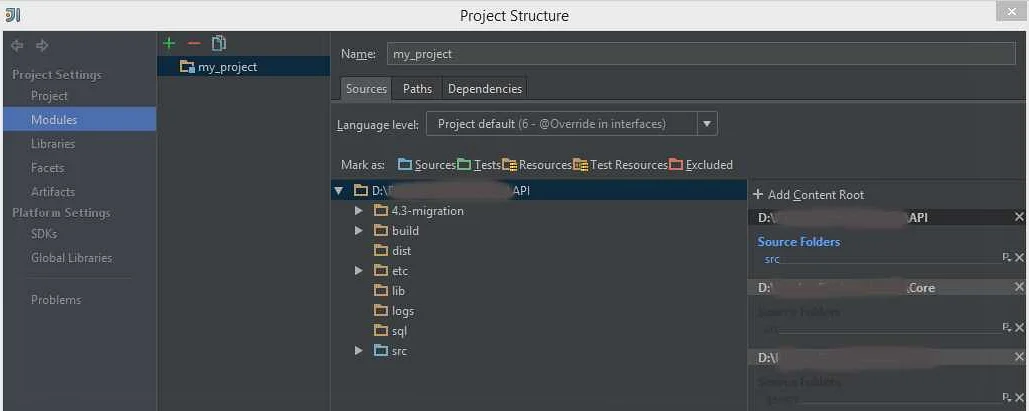Open the Dependencies tab
This screenshot has height=411, width=1029.
(x=484, y=89)
